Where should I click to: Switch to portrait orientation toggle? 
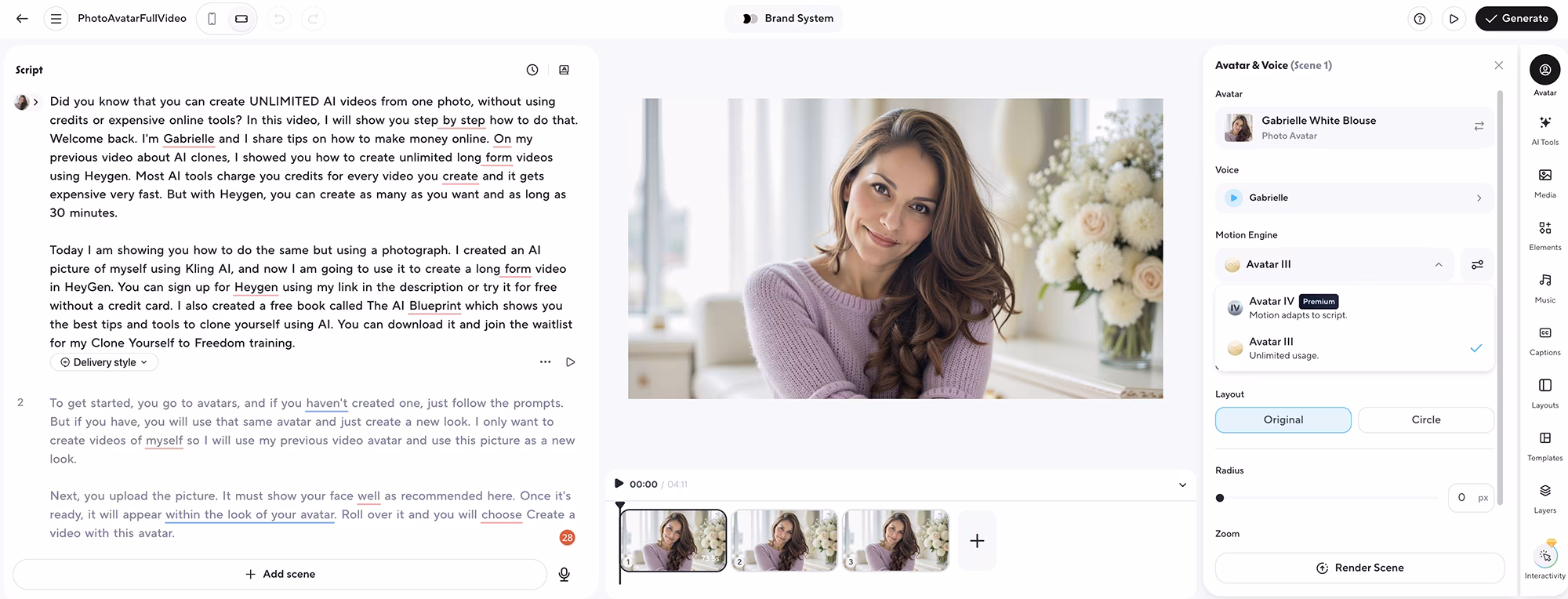coord(212,19)
